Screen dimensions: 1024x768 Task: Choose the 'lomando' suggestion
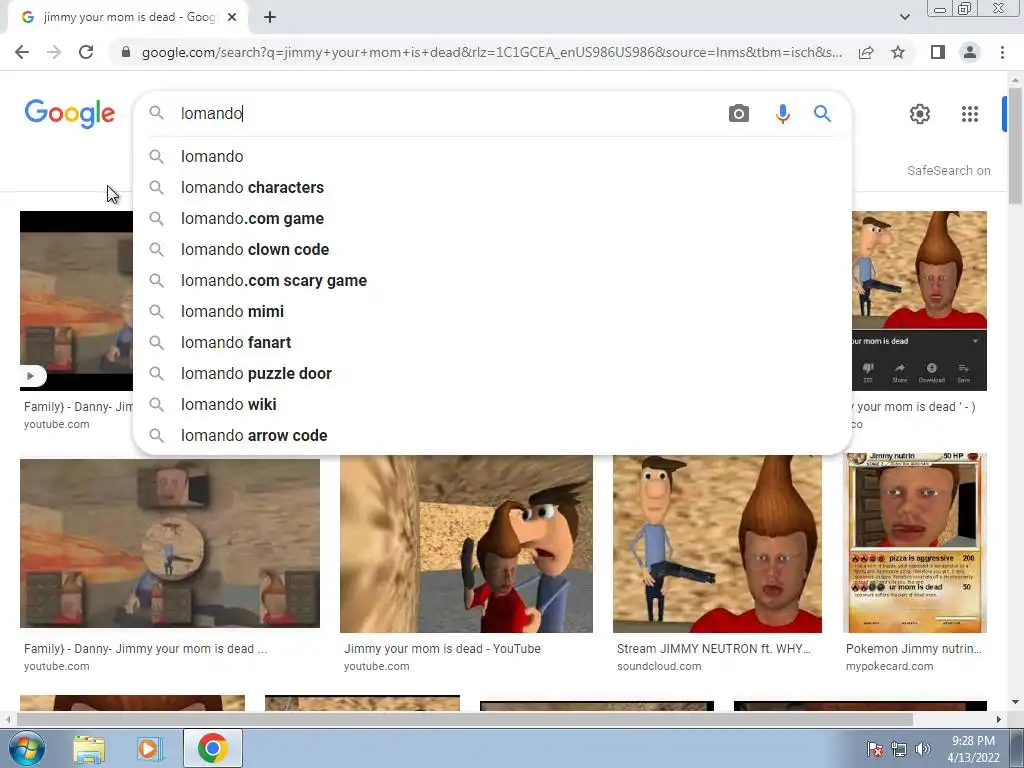[x=492, y=157]
